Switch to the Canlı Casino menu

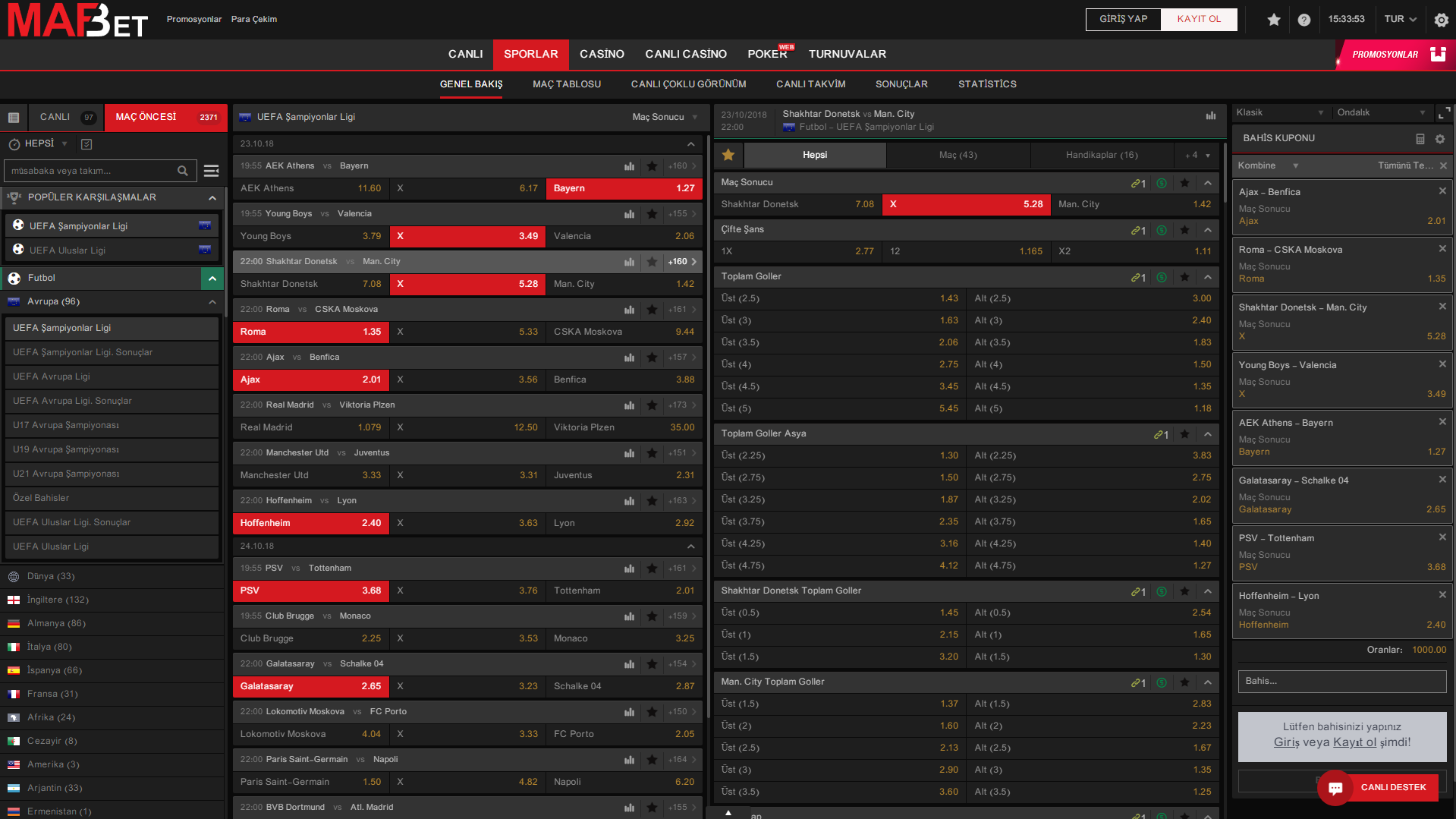(685, 54)
